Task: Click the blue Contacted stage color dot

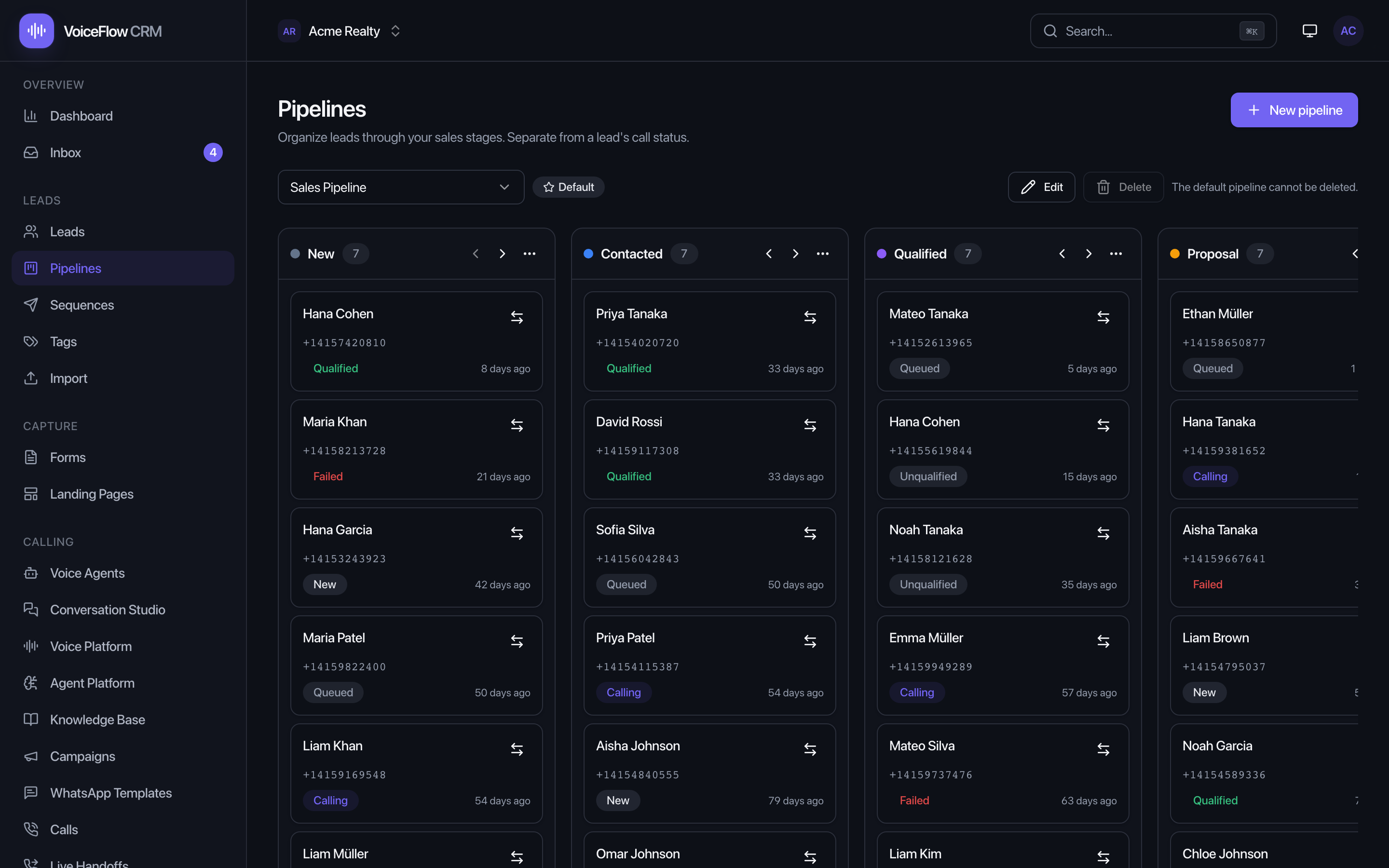Action: (588, 254)
